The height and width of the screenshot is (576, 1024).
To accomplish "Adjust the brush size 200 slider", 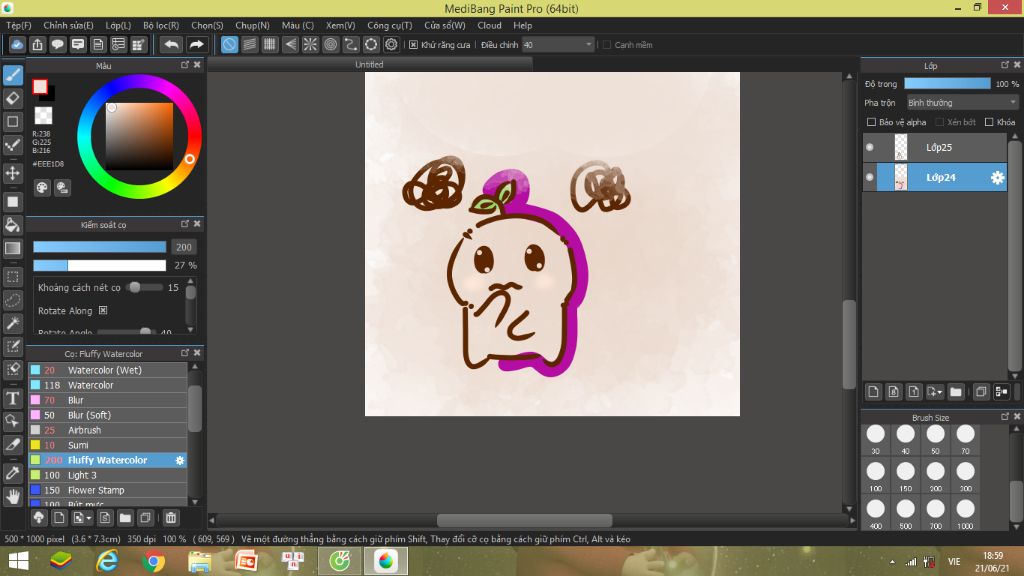I will click(x=99, y=247).
